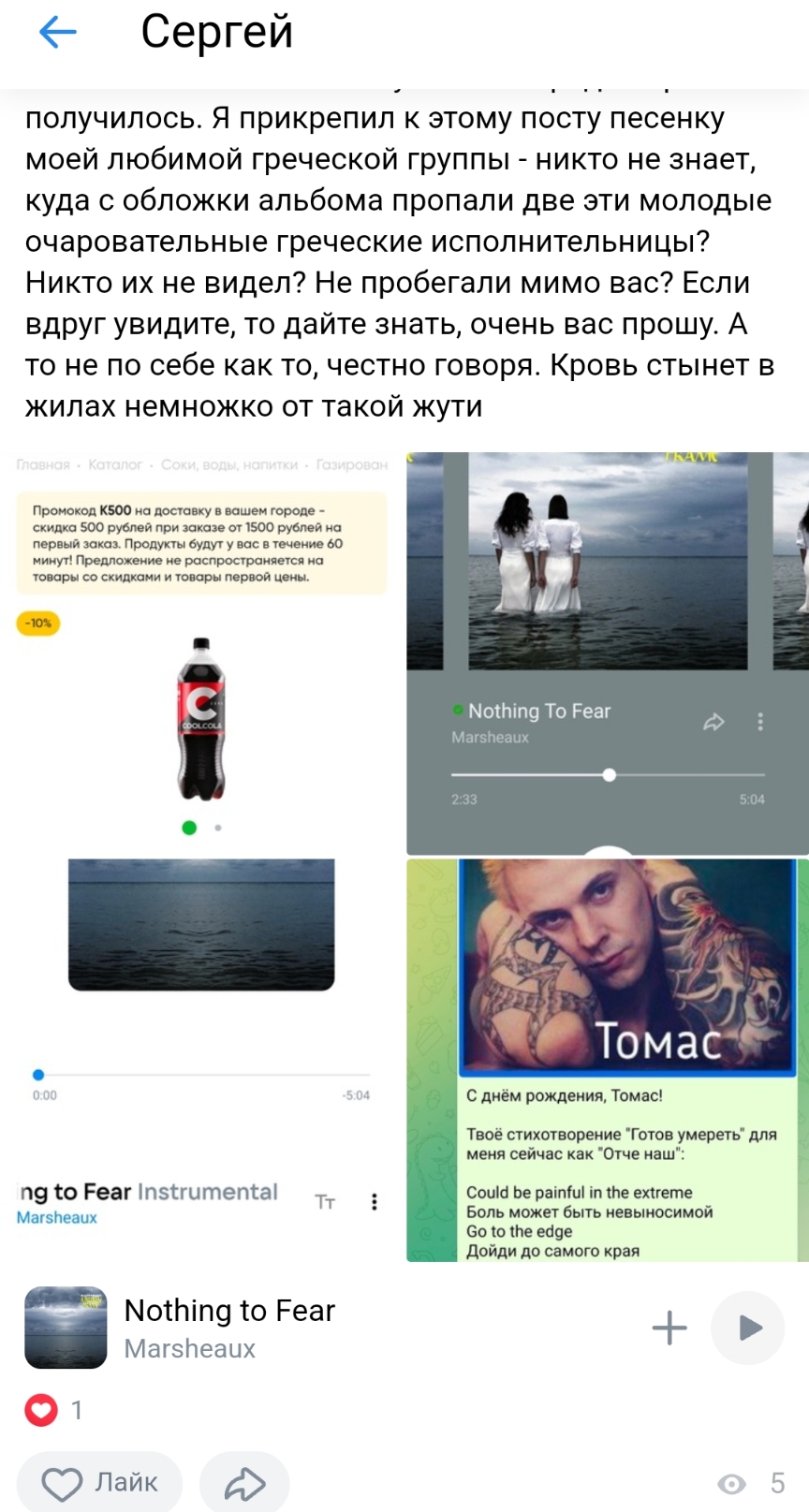Screen dimensions: 809x1512
Task: Open Marsheaux artist link under track
Action: (189, 1348)
